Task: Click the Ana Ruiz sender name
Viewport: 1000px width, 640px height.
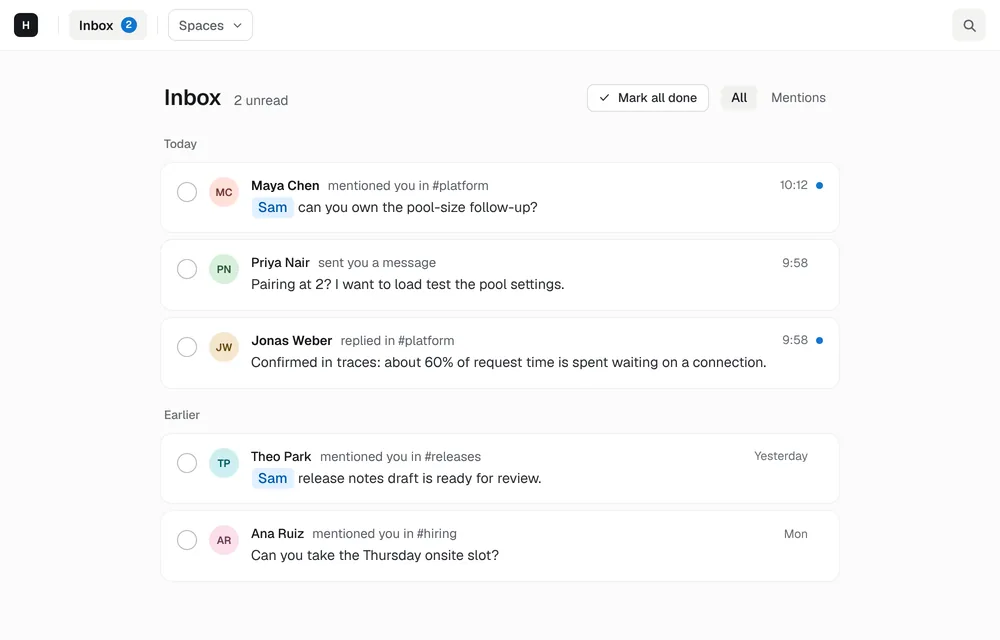Action: tap(277, 534)
